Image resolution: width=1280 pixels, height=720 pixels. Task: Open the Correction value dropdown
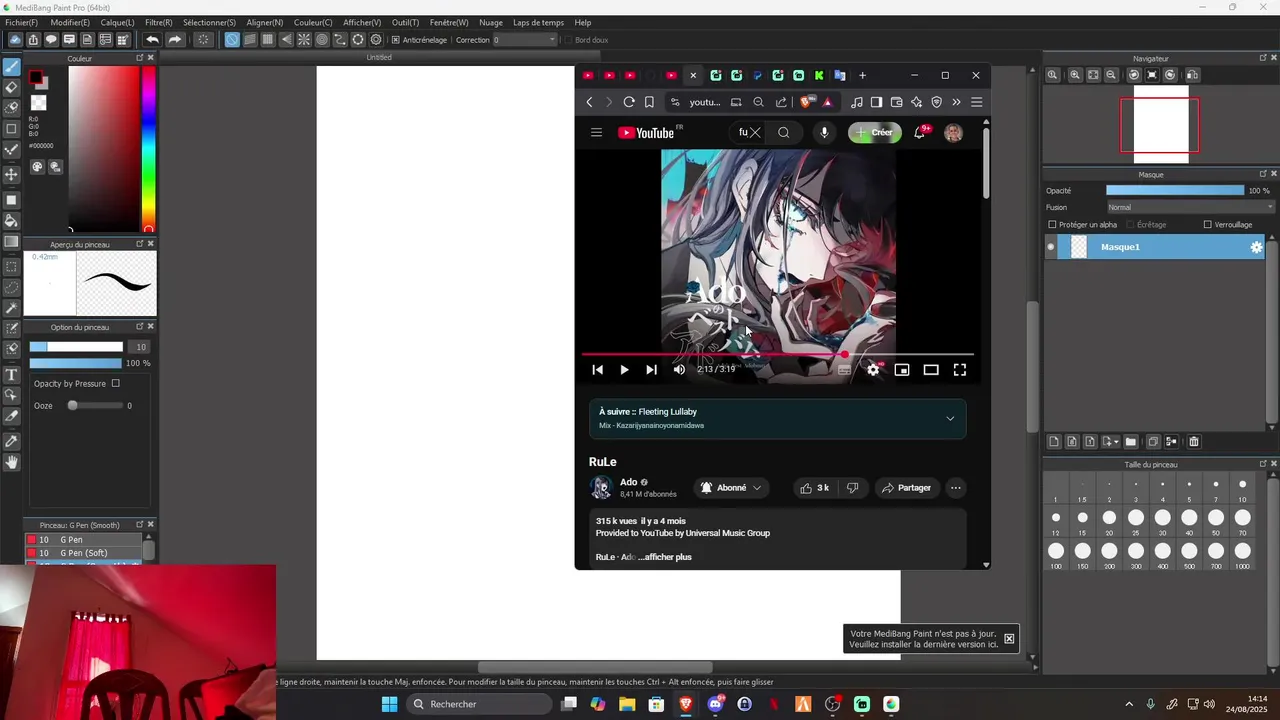[524, 40]
